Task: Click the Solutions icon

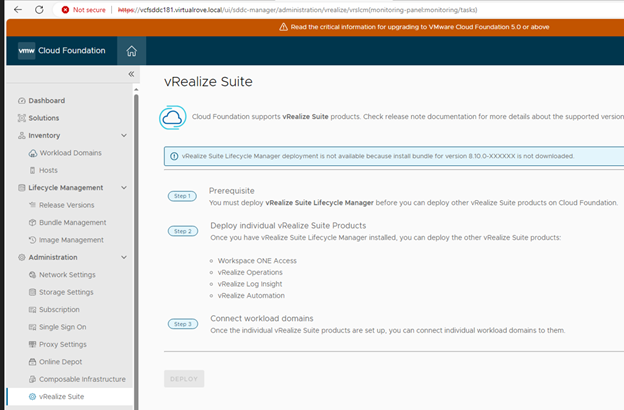Action: (x=21, y=118)
